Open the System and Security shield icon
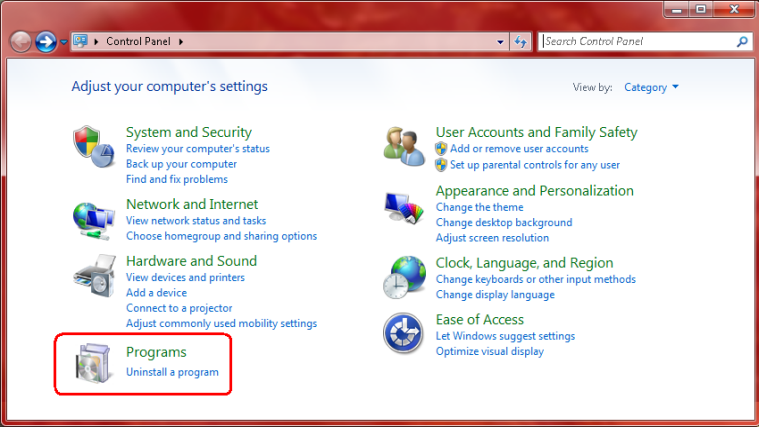 point(94,147)
